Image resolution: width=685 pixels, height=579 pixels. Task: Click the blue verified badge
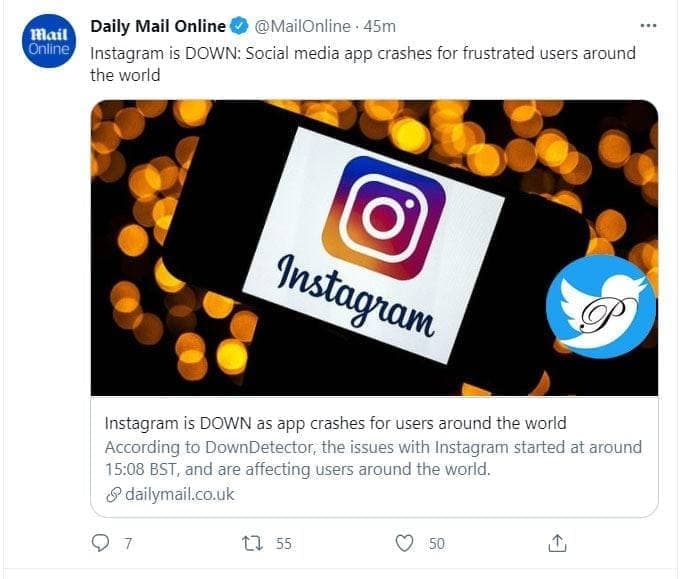click(239, 27)
